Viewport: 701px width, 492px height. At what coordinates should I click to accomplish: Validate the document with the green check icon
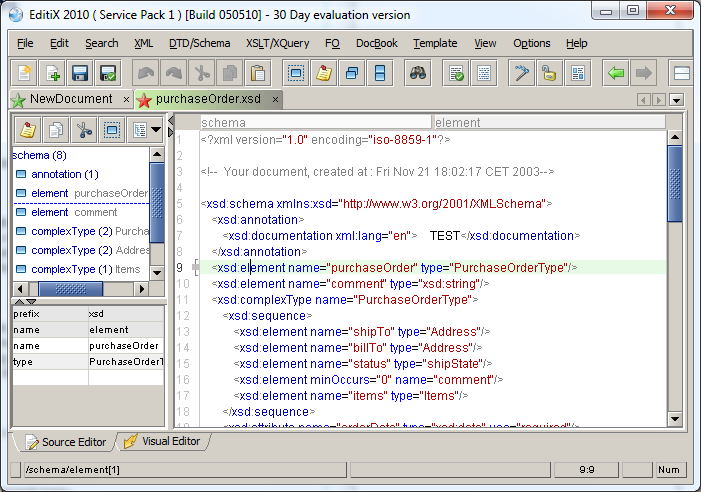tap(456, 73)
